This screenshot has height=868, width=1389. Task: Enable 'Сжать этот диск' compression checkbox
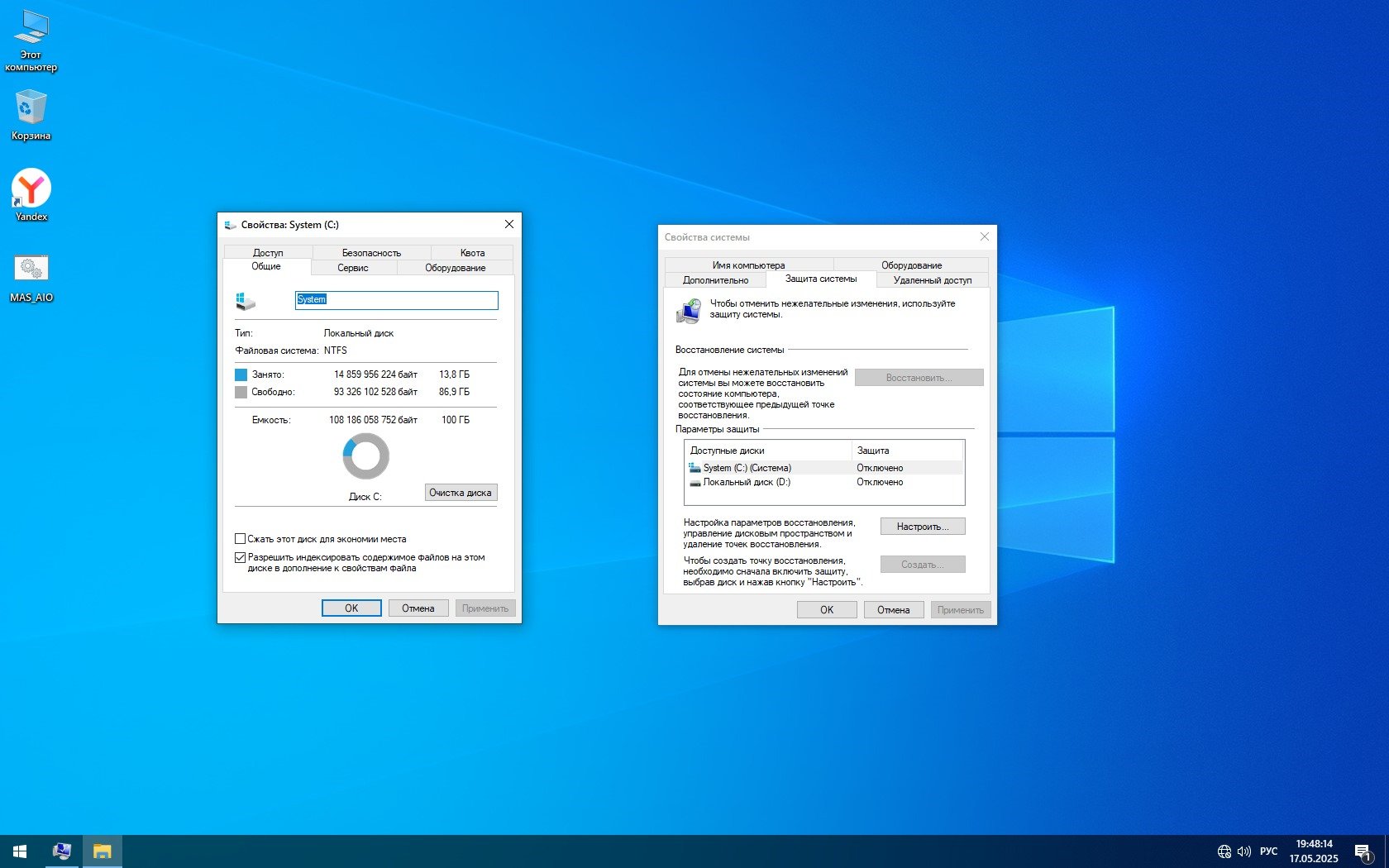pyautogui.click(x=241, y=539)
